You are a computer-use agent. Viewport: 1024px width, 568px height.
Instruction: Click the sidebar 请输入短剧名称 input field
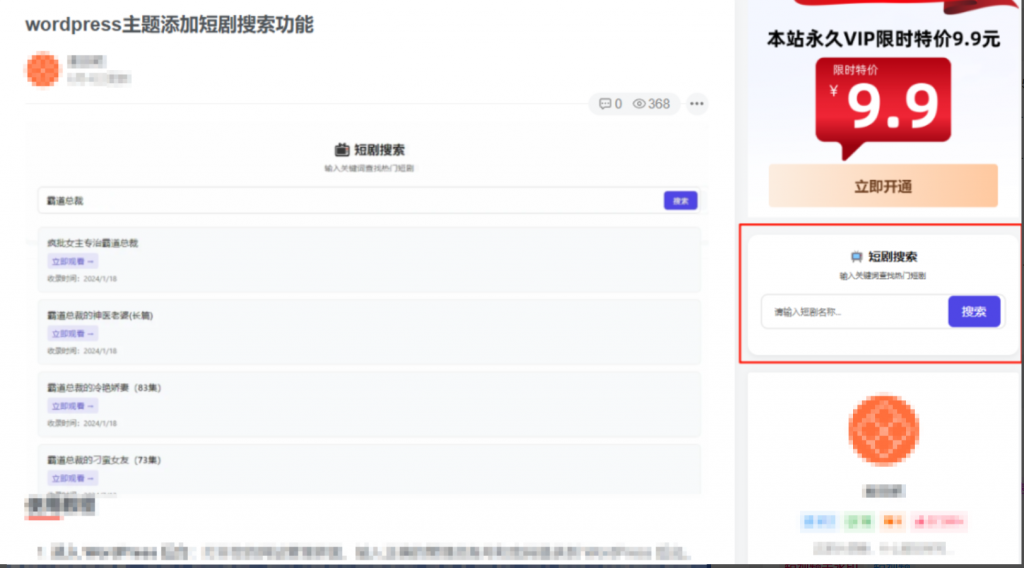[855, 311]
